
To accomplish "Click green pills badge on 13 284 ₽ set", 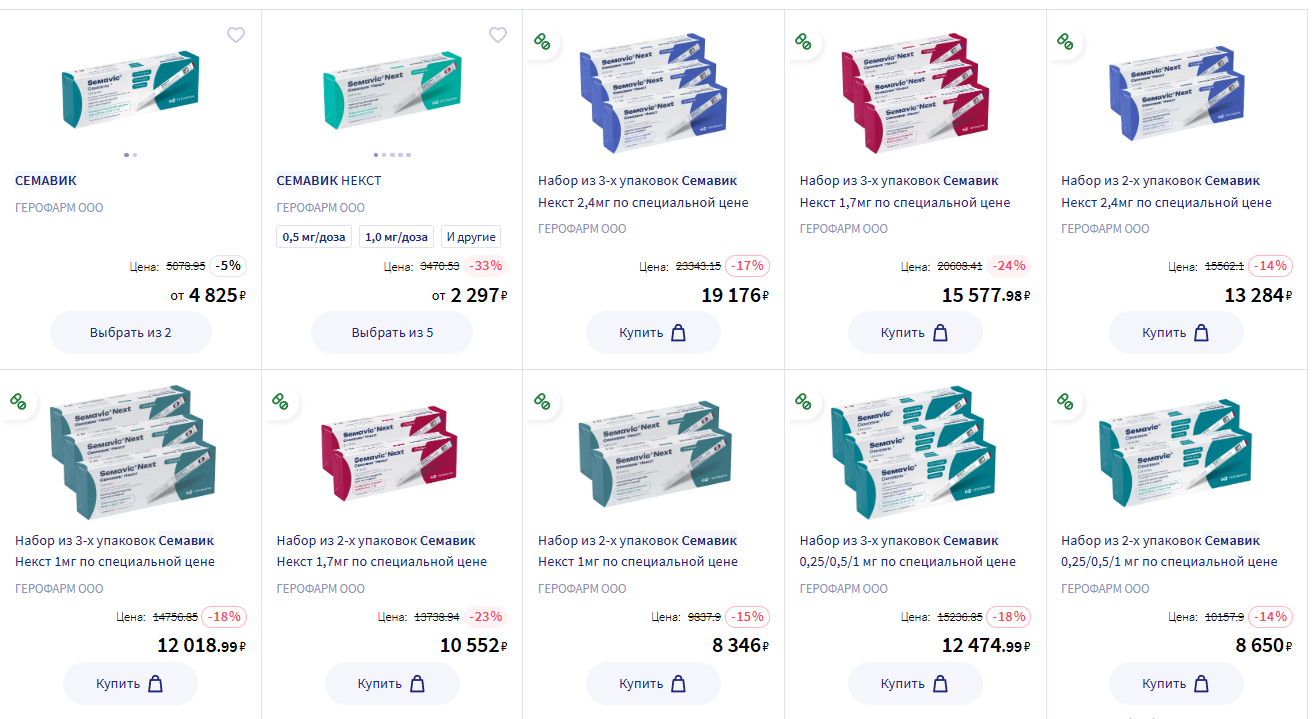I will [x=1065, y=41].
